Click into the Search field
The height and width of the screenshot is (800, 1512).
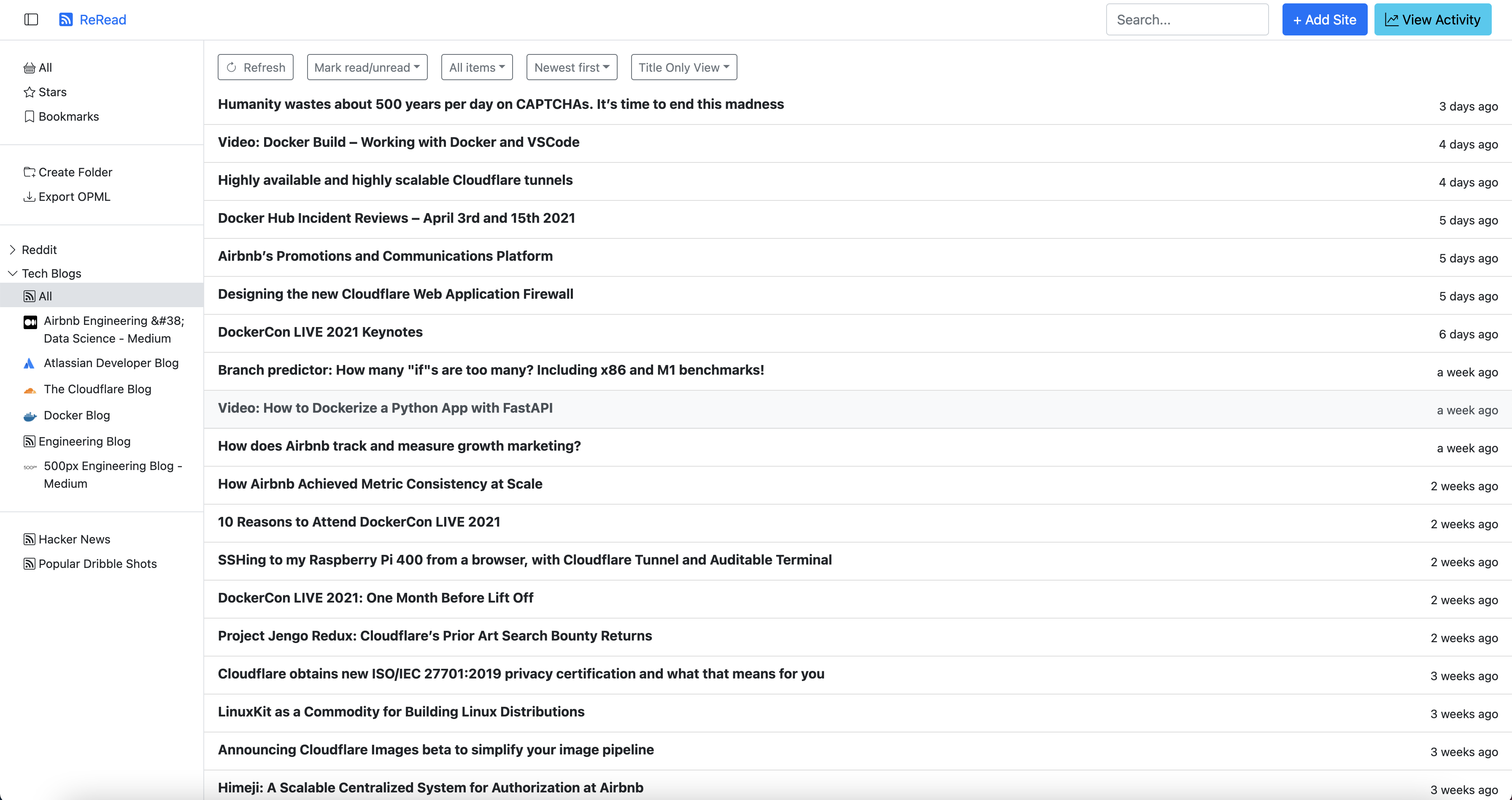pos(1186,19)
